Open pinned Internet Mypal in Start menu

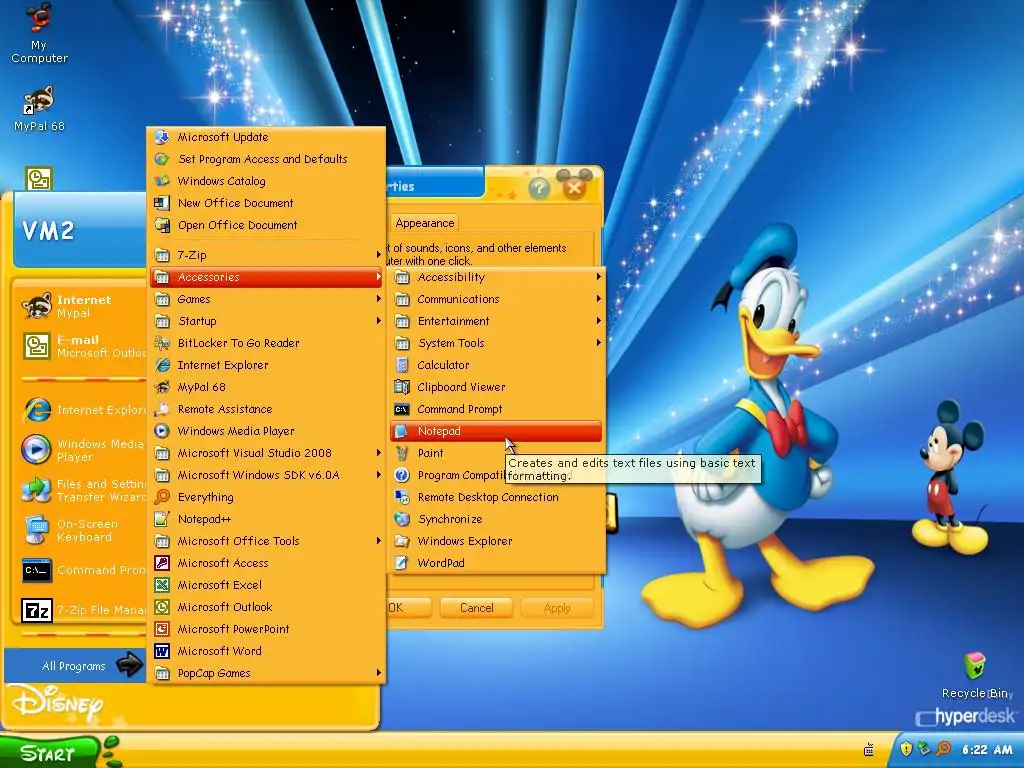(x=82, y=306)
